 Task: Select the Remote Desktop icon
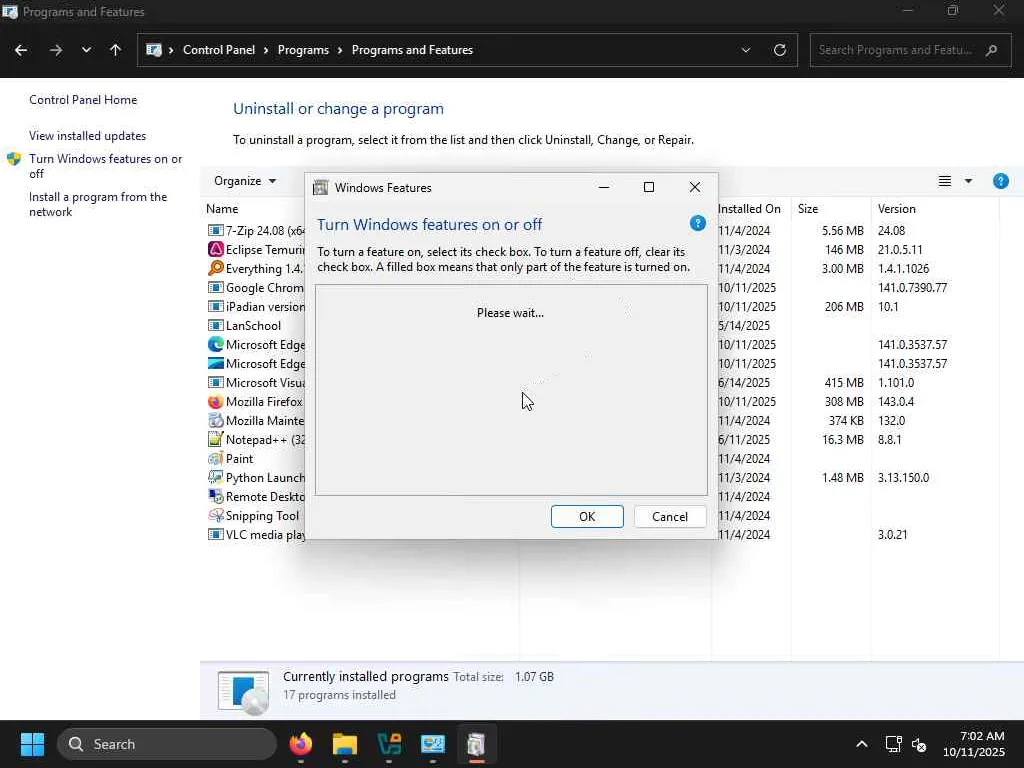pos(216,496)
